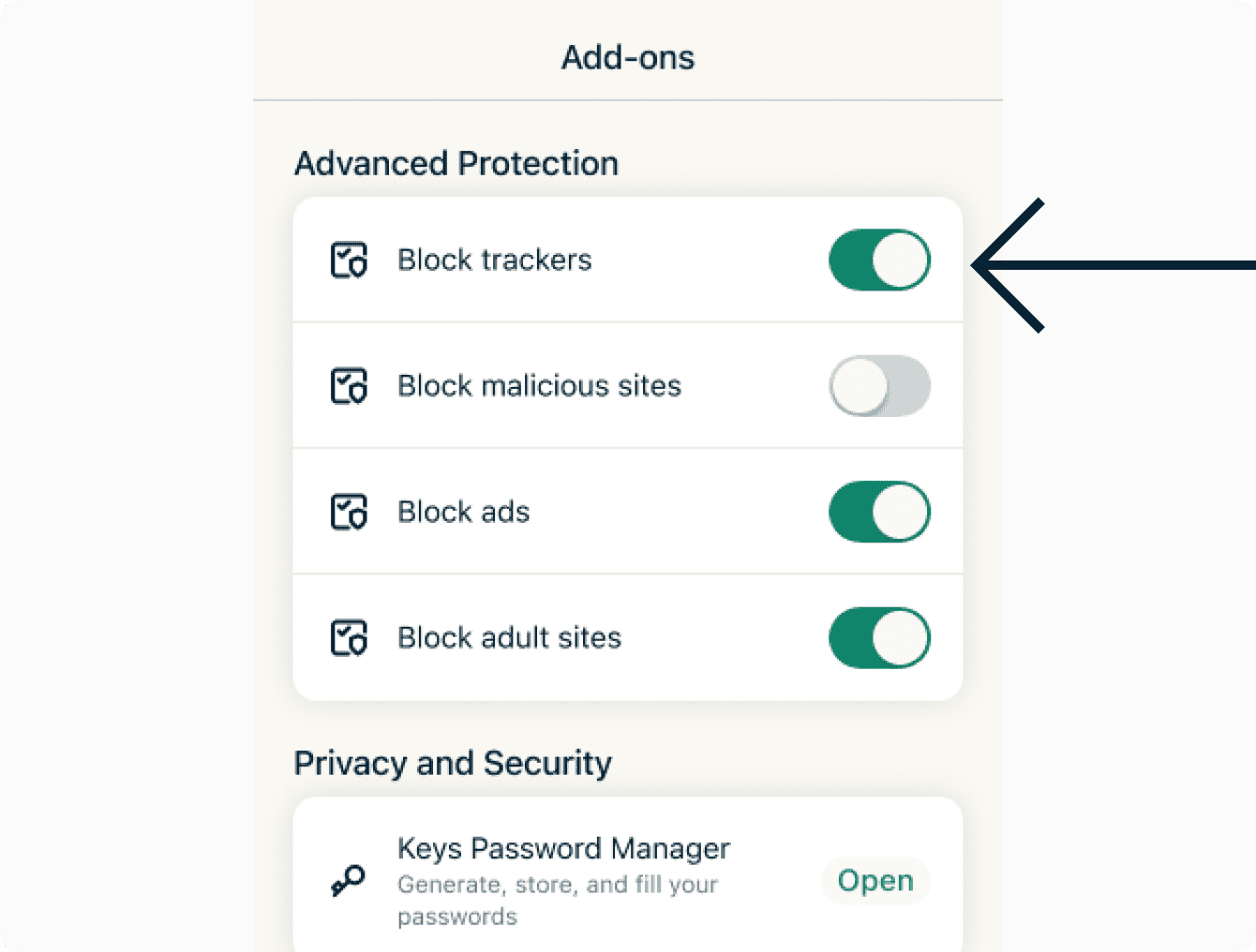
Task: Click the shield icon beside Block adult sites
Action: tap(349, 638)
